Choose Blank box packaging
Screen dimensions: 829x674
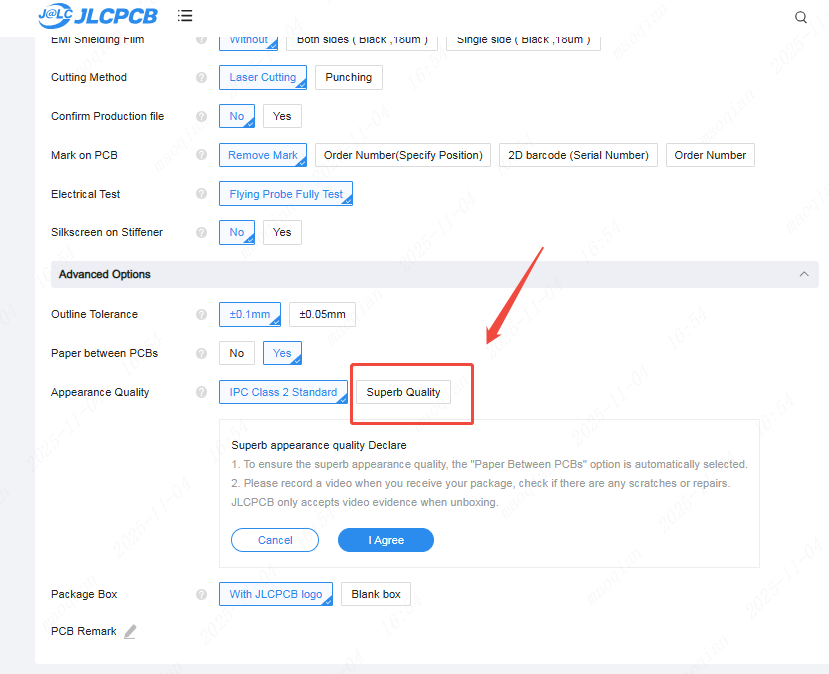point(376,594)
